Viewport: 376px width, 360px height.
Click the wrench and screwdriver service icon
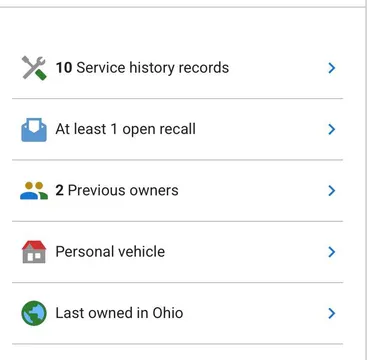[x=34, y=68]
